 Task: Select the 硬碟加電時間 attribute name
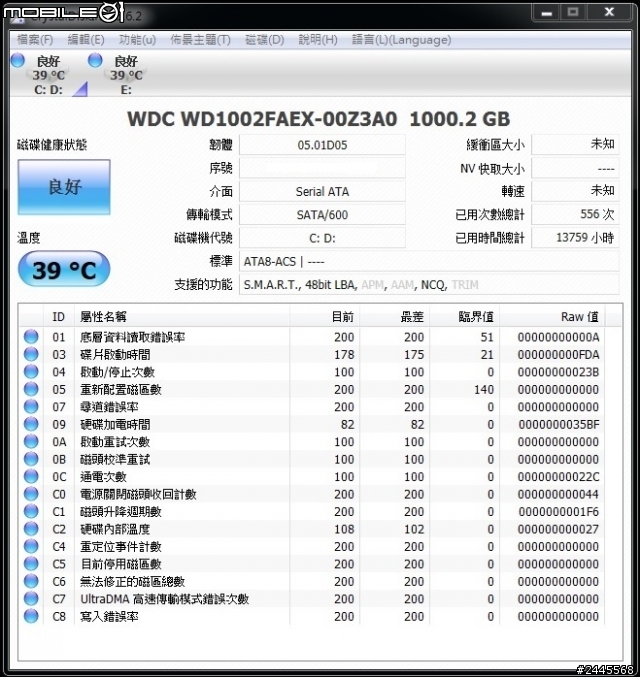click(x=115, y=425)
